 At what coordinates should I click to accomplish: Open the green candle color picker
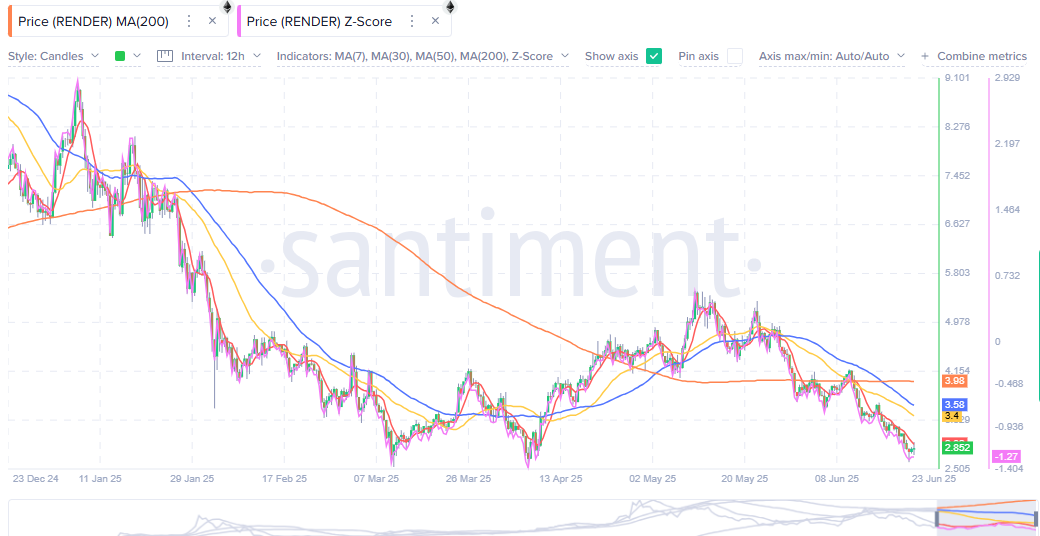[x=128, y=56]
